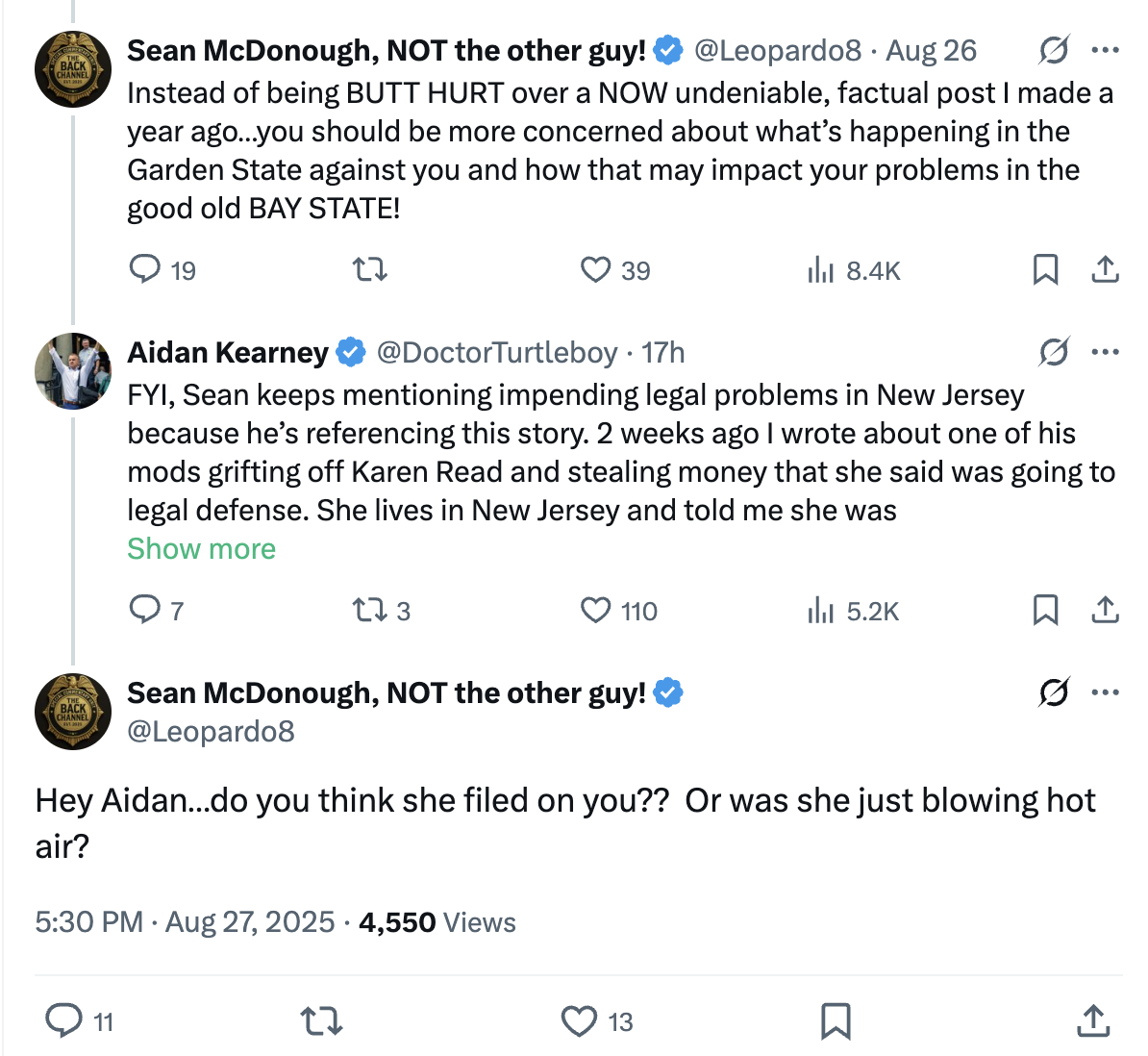Screen dimensions: 1148x1056
Task: Open more options on the main post
Action: 1106,691
